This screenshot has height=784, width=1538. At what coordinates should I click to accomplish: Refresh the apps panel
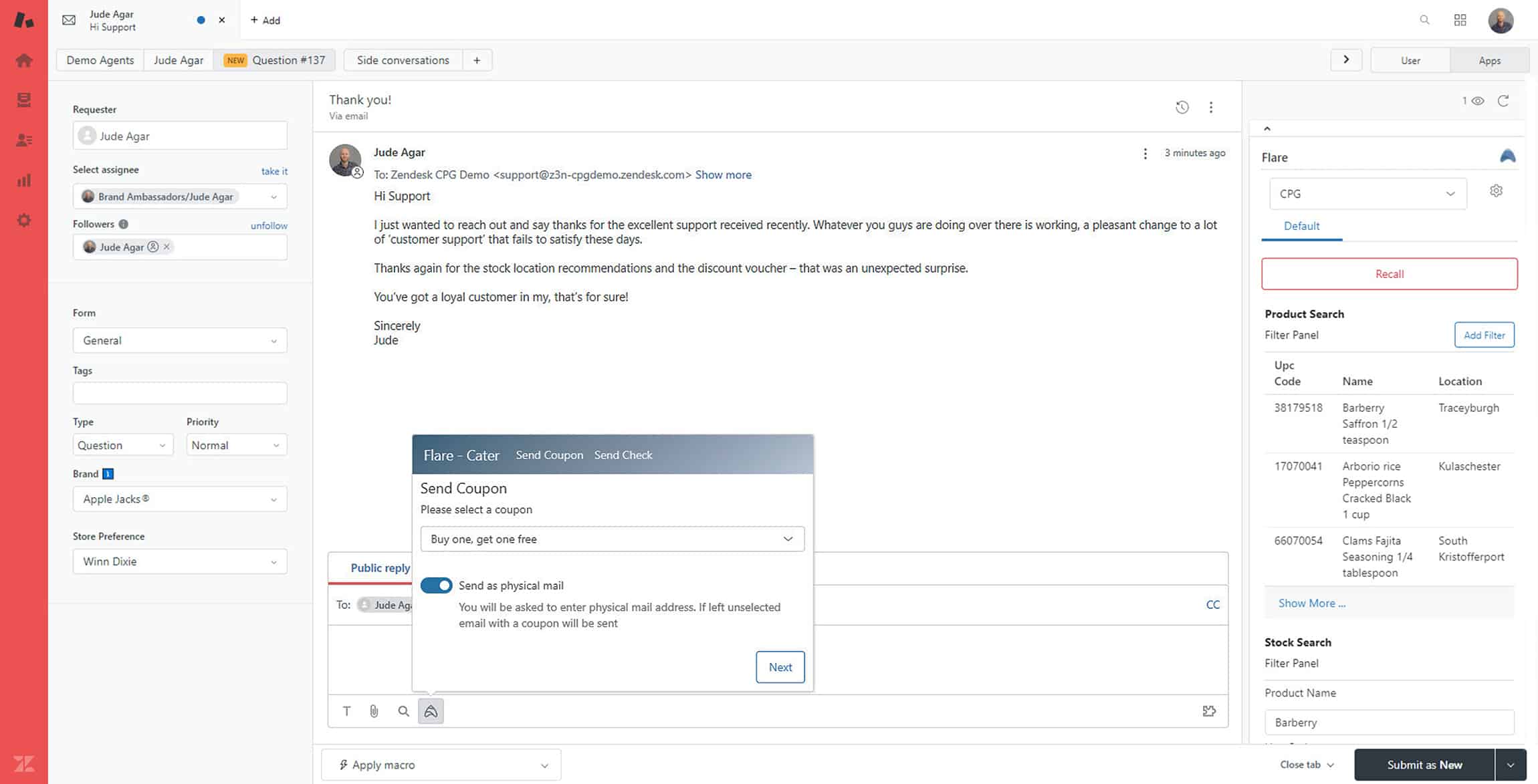[x=1503, y=101]
